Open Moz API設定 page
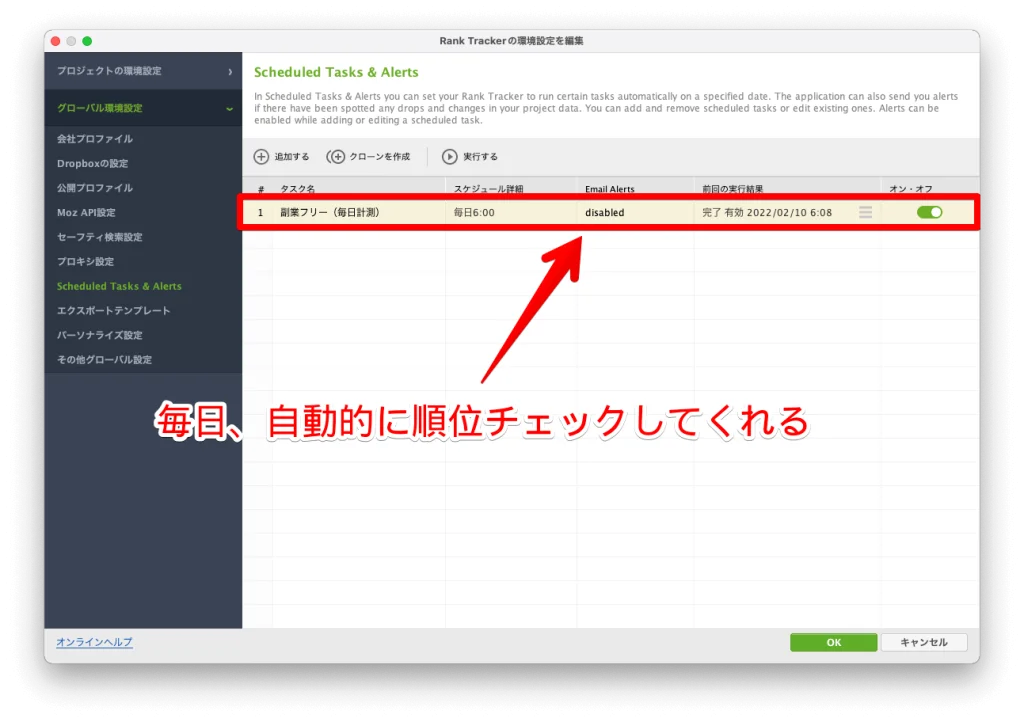Screen dimensions: 1024x722 pyautogui.click(x=86, y=212)
